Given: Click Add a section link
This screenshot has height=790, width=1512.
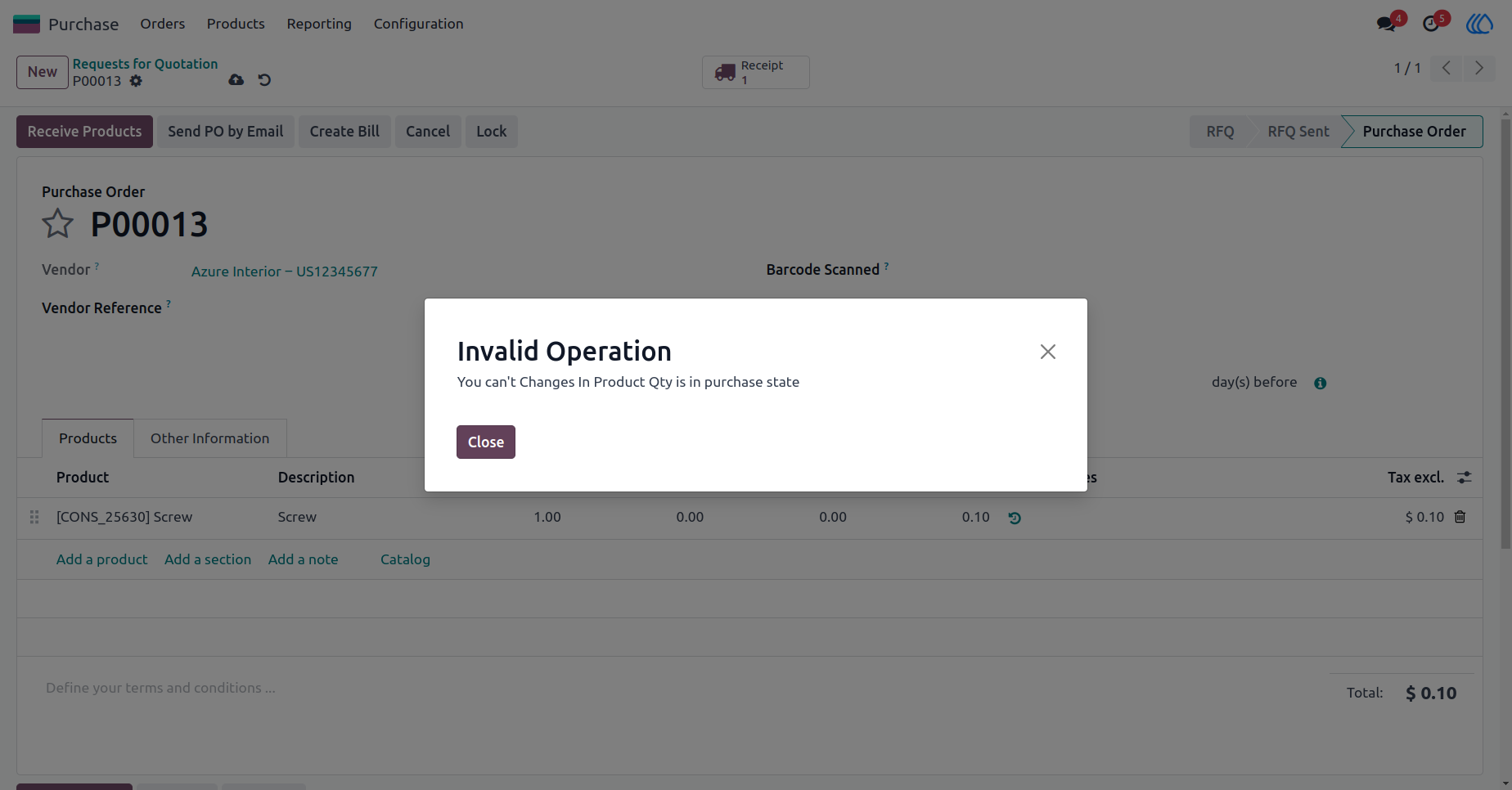Looking at the screenshot, I should coord(208,559).
